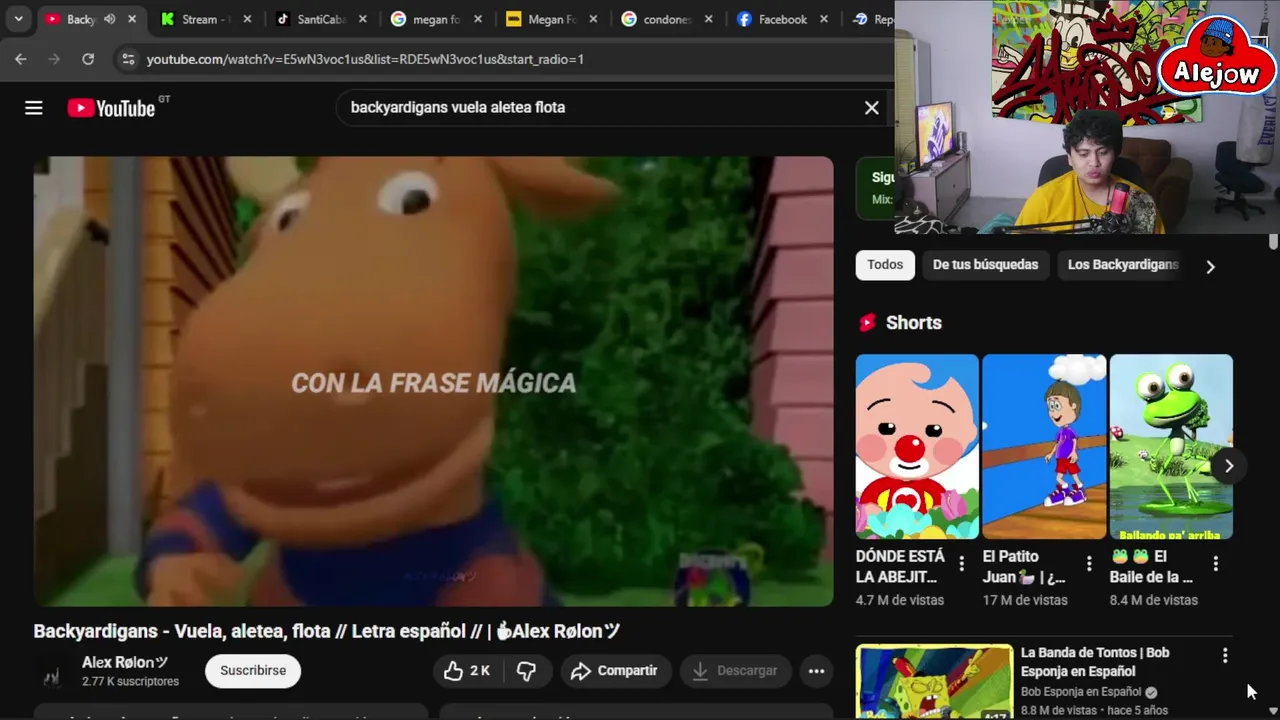Open options for DÓNDE ESTÁ LA ABEJITA short

[x=962, y=564]
